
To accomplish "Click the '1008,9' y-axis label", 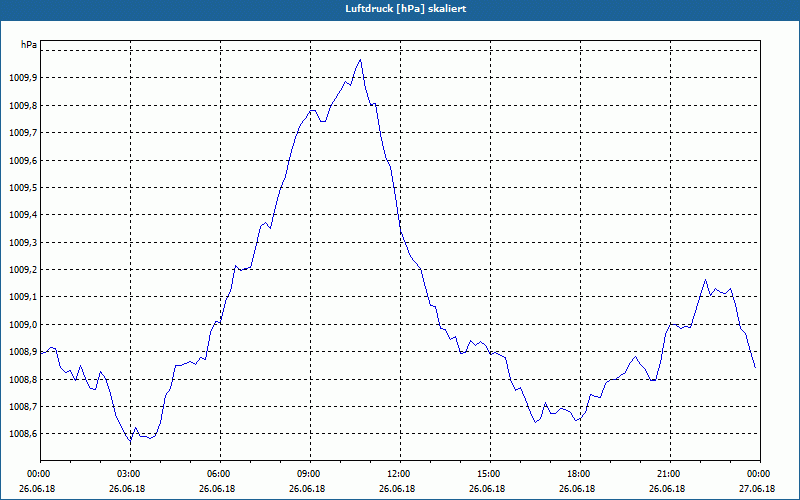I will point(23,352).
